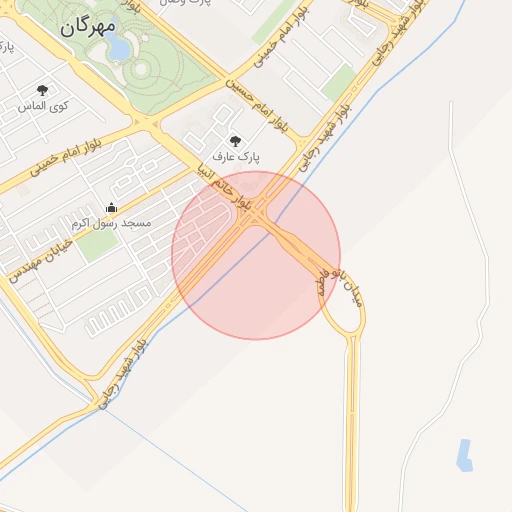Click the tree icon above پارک عارف

[235, 141]
